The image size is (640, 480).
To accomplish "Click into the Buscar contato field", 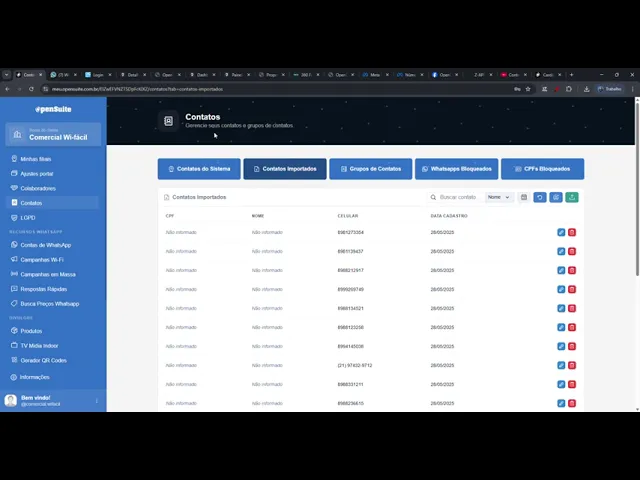I will point(460,197).
